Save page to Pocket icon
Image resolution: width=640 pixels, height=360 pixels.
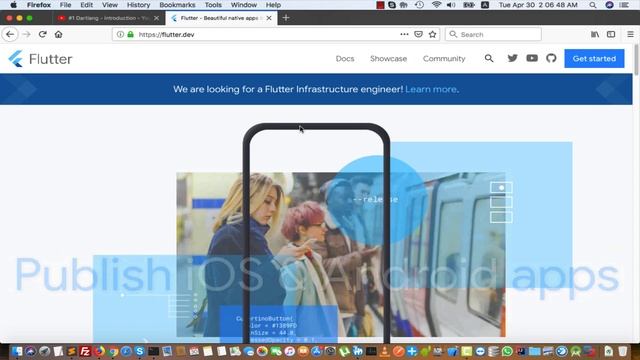pos(418,34)
